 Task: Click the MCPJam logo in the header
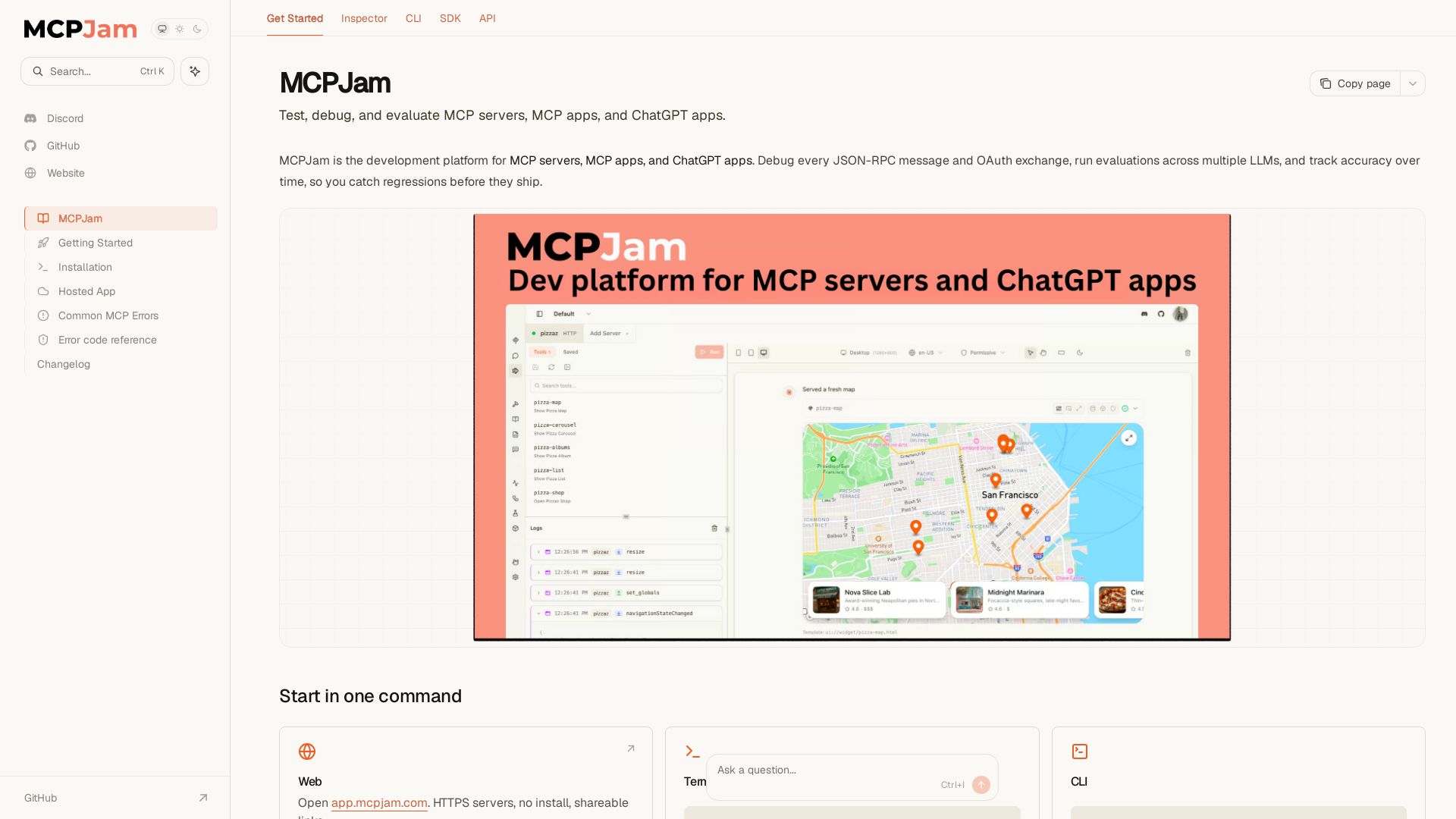coord(80,29)
